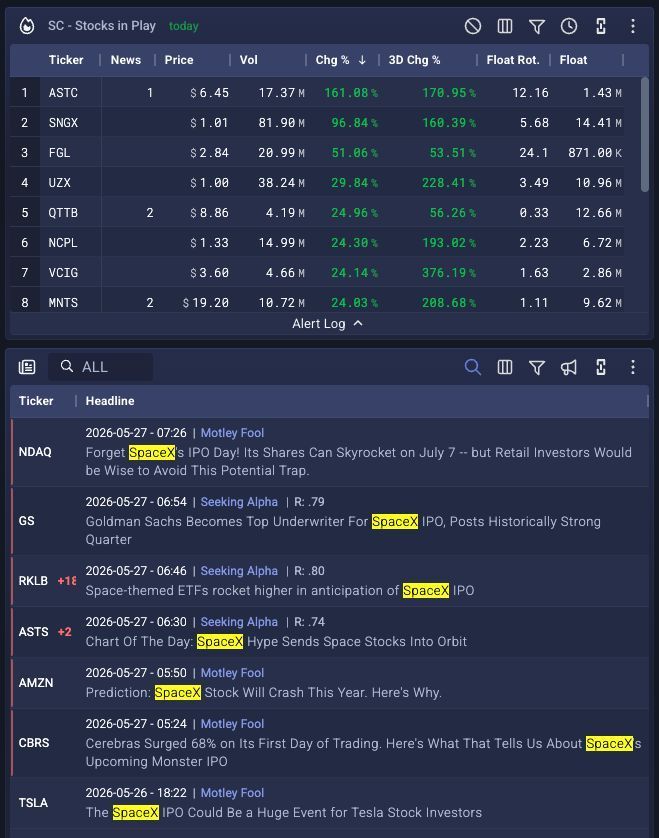Image resolution: width=659 pixels, height=838 pixels.
Task: Click the blue search magnifier in news toolbar
Action: pos(472,367)
